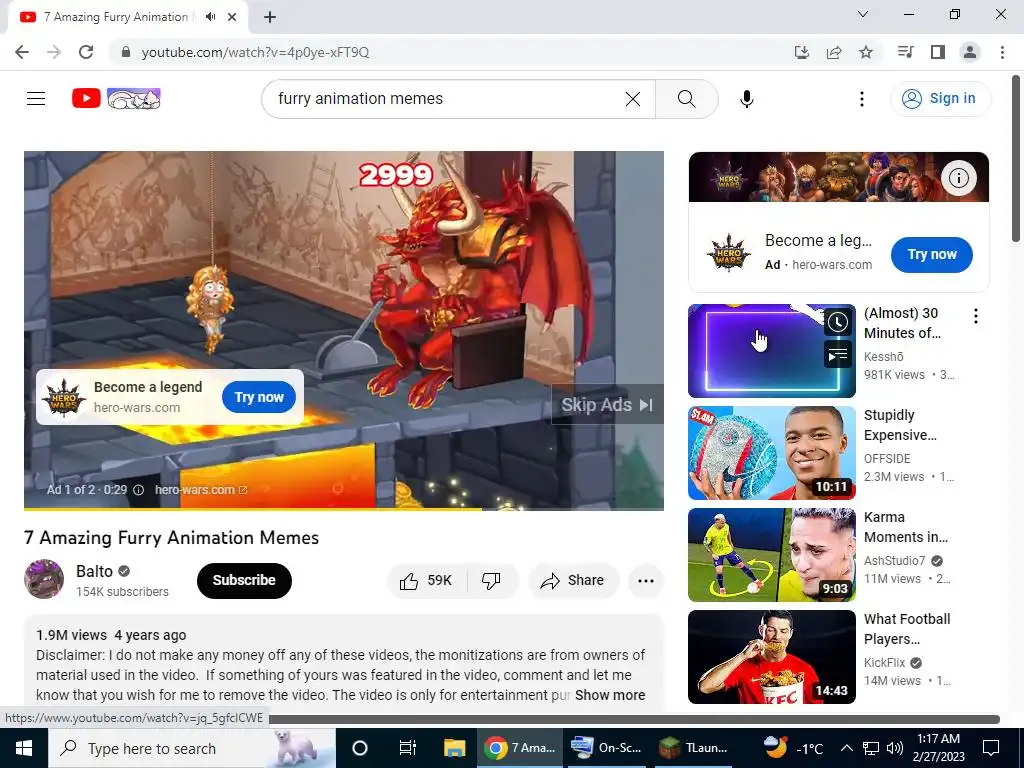The height and width of the screenshot is (768, 1024).
Task: Show hidden system tray icons
Action: 846,748
